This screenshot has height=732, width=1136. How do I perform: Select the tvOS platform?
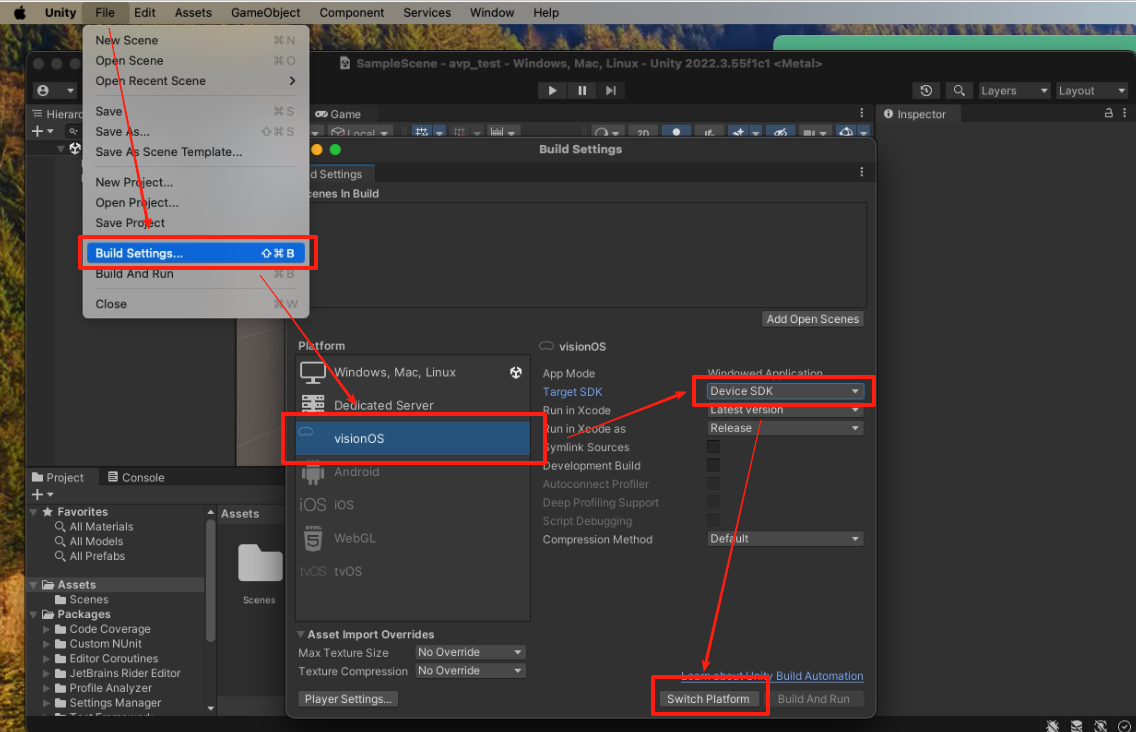pyautogui.click(x=413, y=571)
